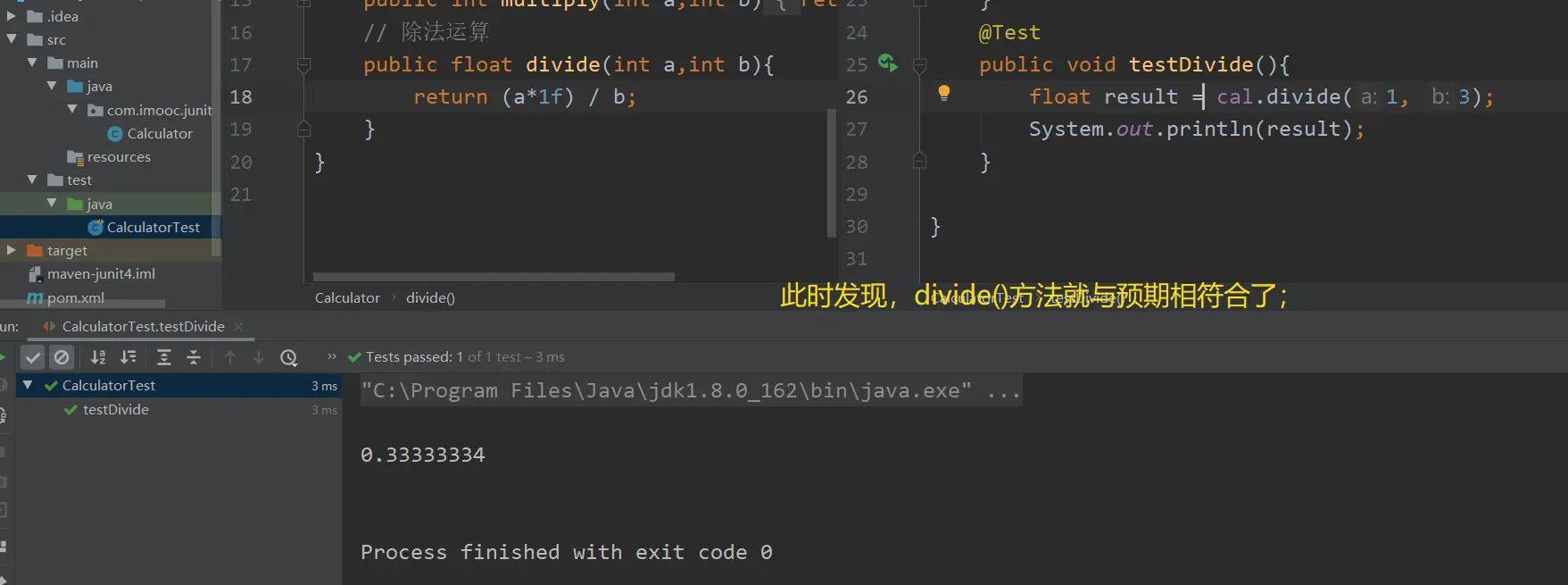Click the yellow intention lightbulb icon

[944, 93]
